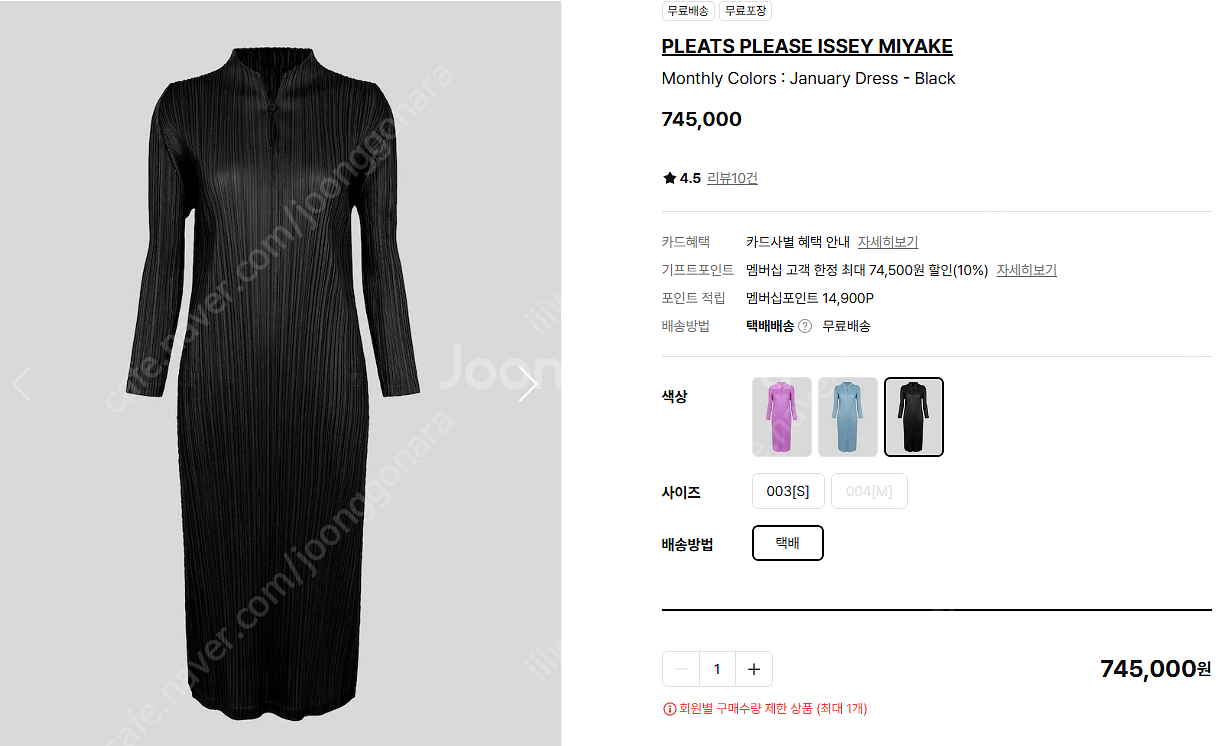Choose size 003[S]
Screen dimensions: 1228x746
click(788, 491)
